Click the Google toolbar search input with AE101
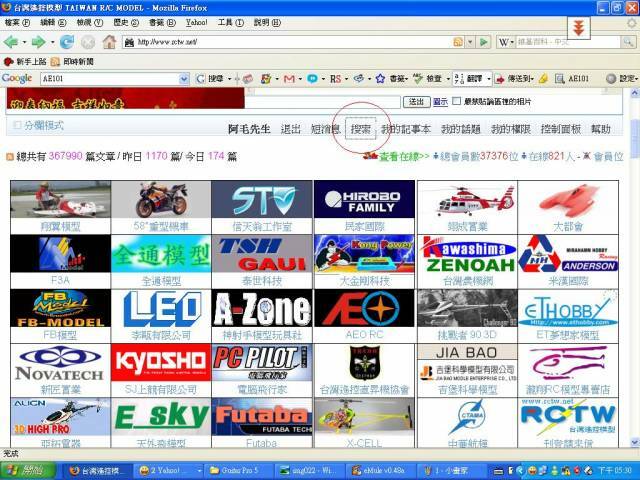Screen dimensions: 640x480 point(109,79)
